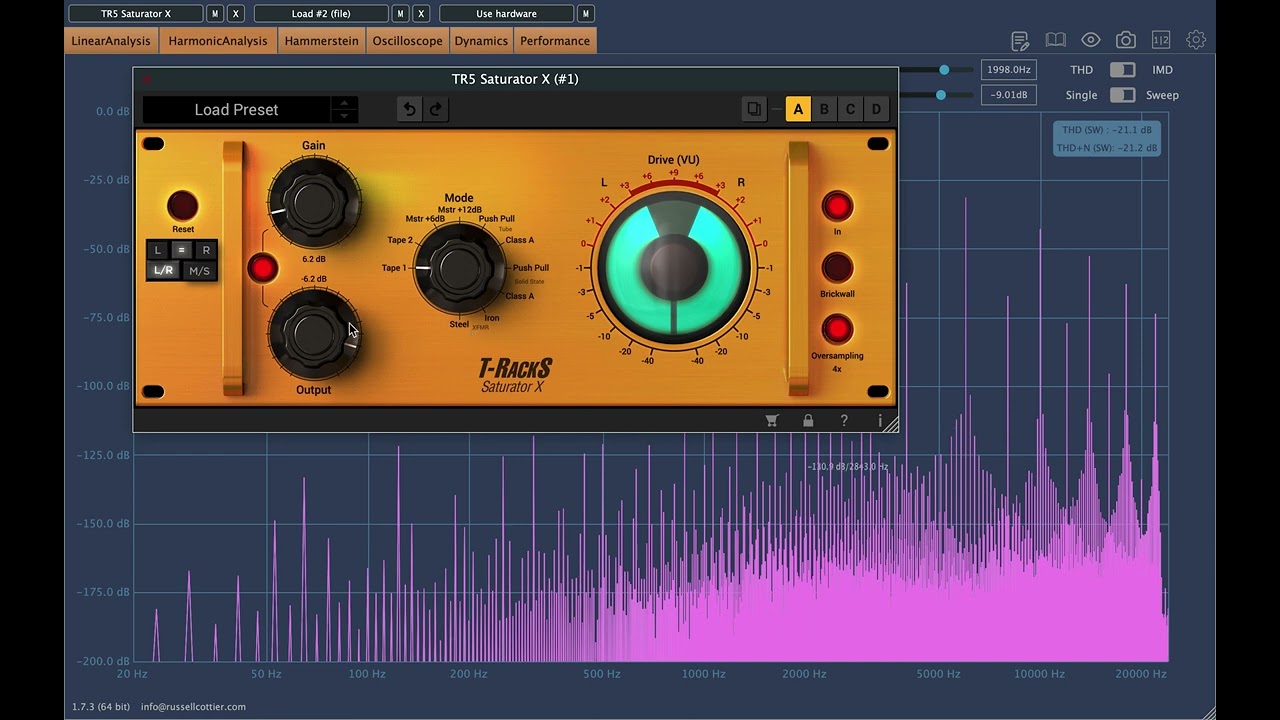Click the -9.01dB level field

click(x=1008, y=95)
